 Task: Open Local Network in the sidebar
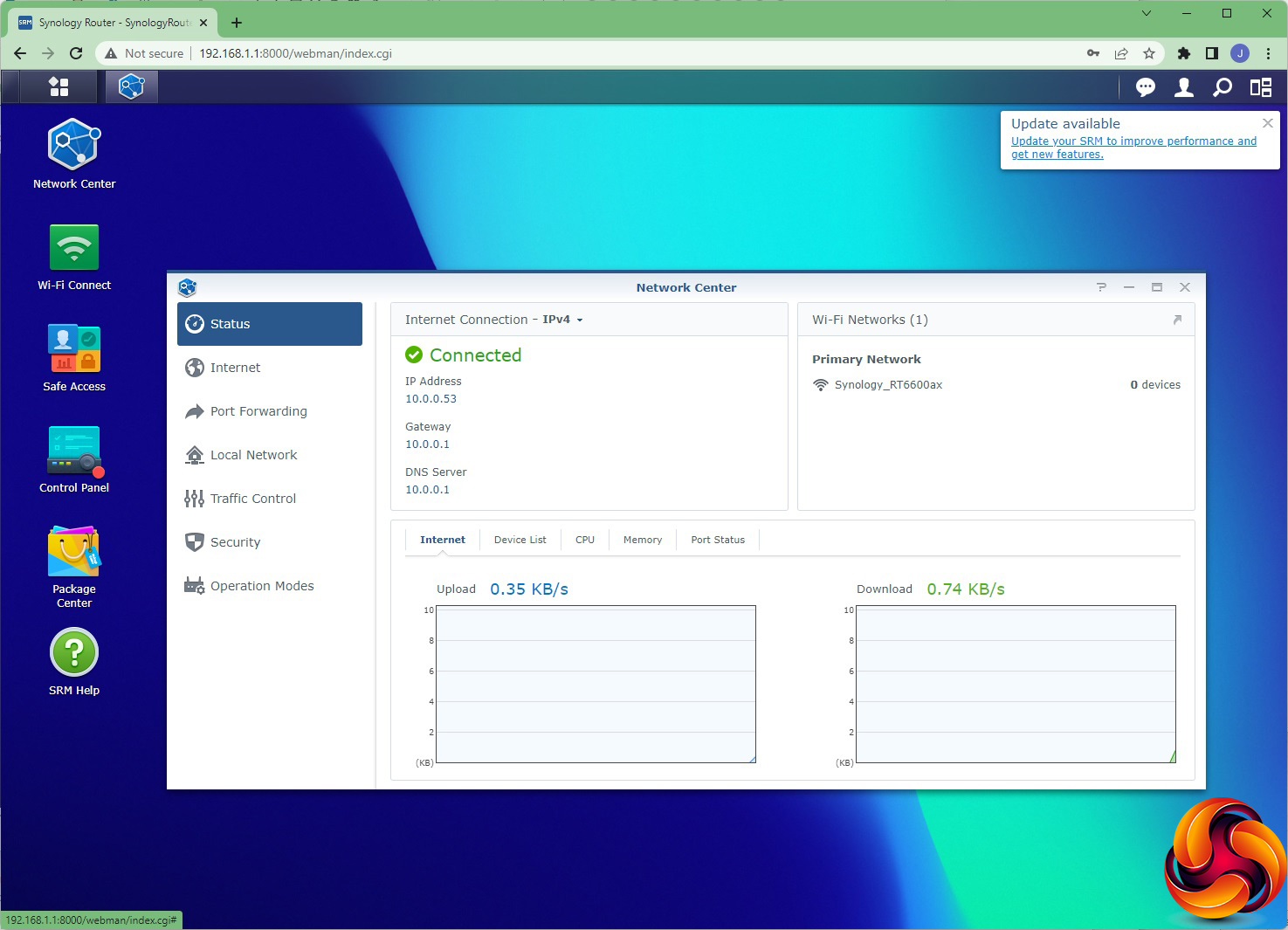click(270, 455)
